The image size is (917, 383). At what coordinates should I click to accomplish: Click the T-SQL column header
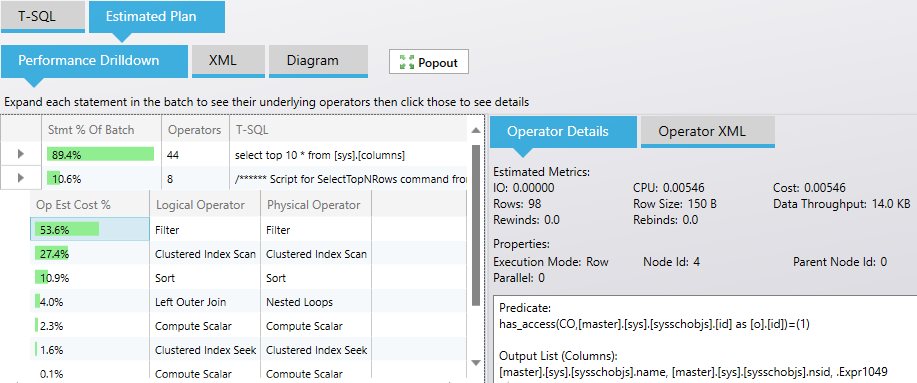click(x=349, y=130)
